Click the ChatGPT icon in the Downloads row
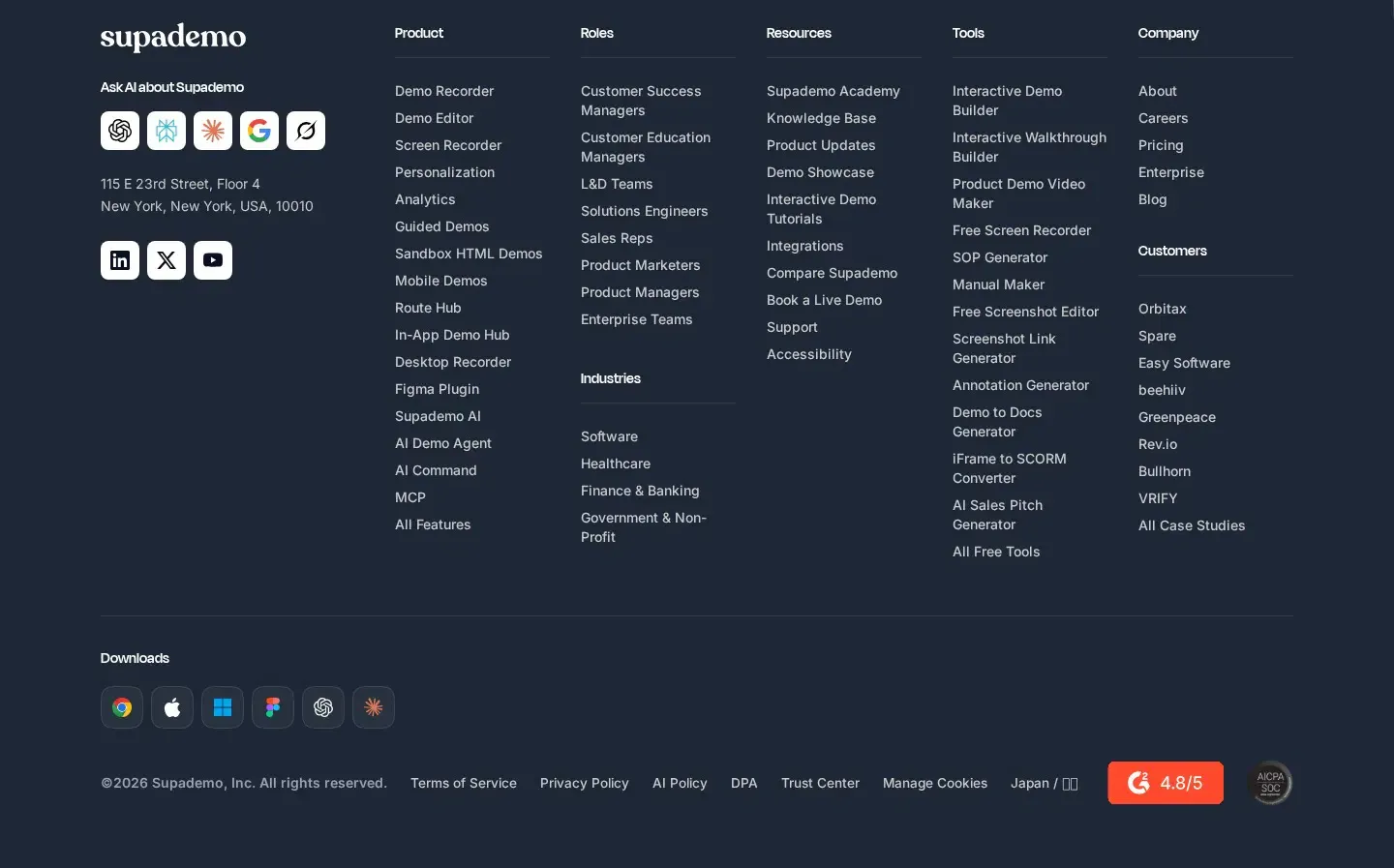 click(323, 707)
